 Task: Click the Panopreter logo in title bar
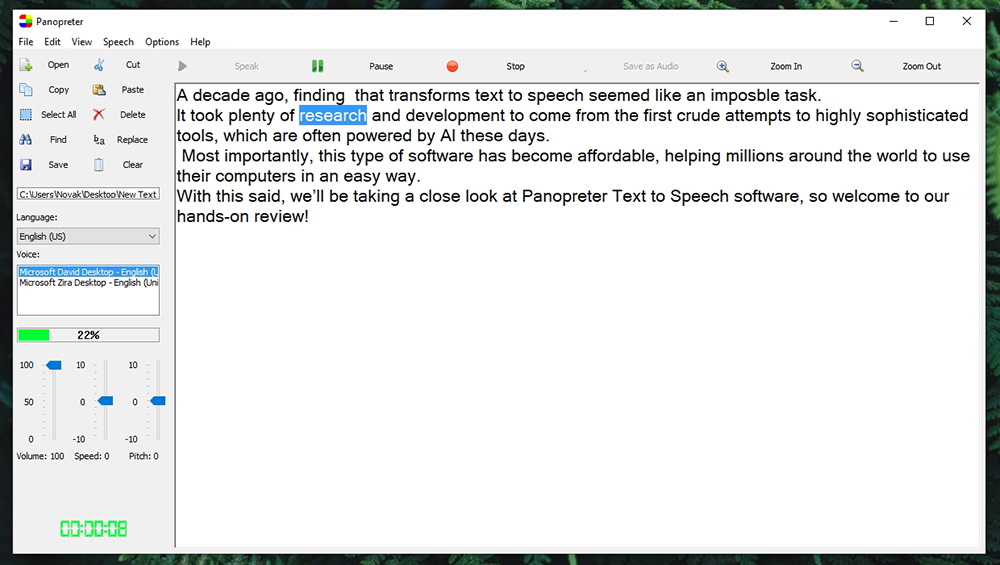(26, 22)
